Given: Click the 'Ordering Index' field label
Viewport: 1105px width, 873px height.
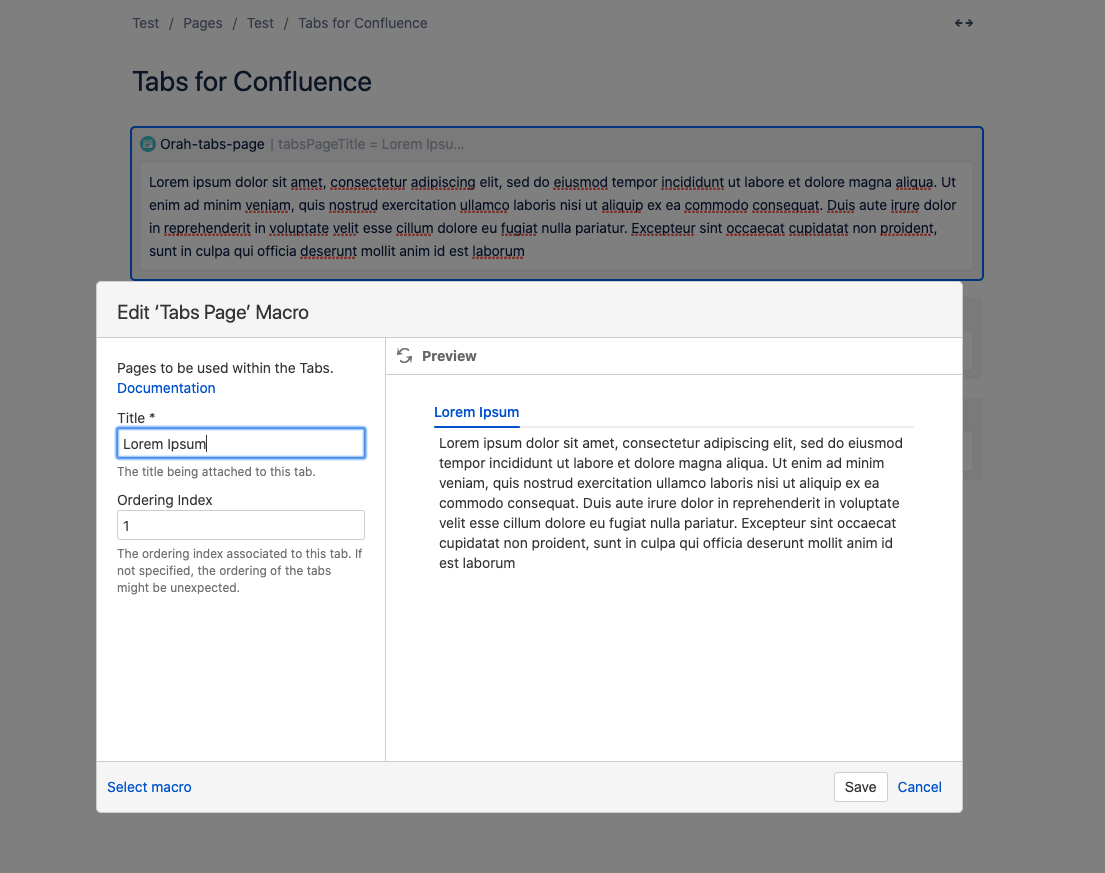Looking at the screenshot, I should pyautogui.click(x=165, y=500).
